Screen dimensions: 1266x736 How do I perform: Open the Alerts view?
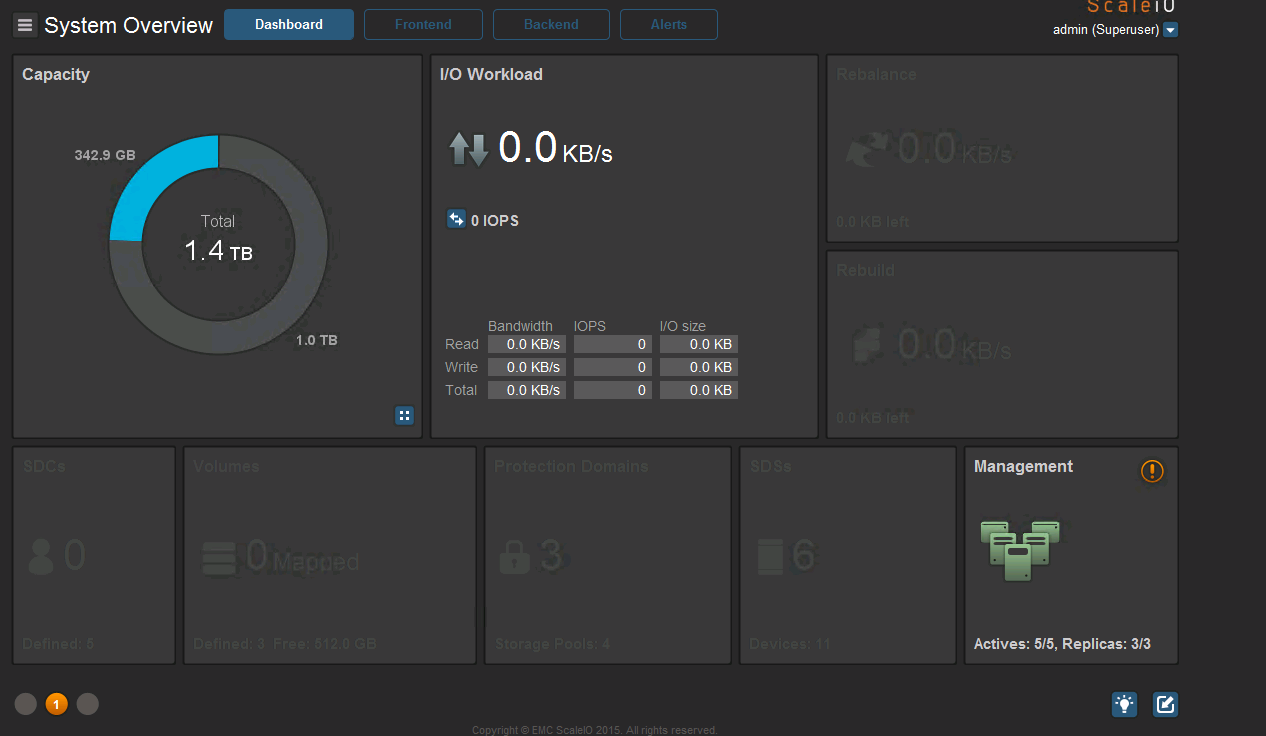coord(668,24)
